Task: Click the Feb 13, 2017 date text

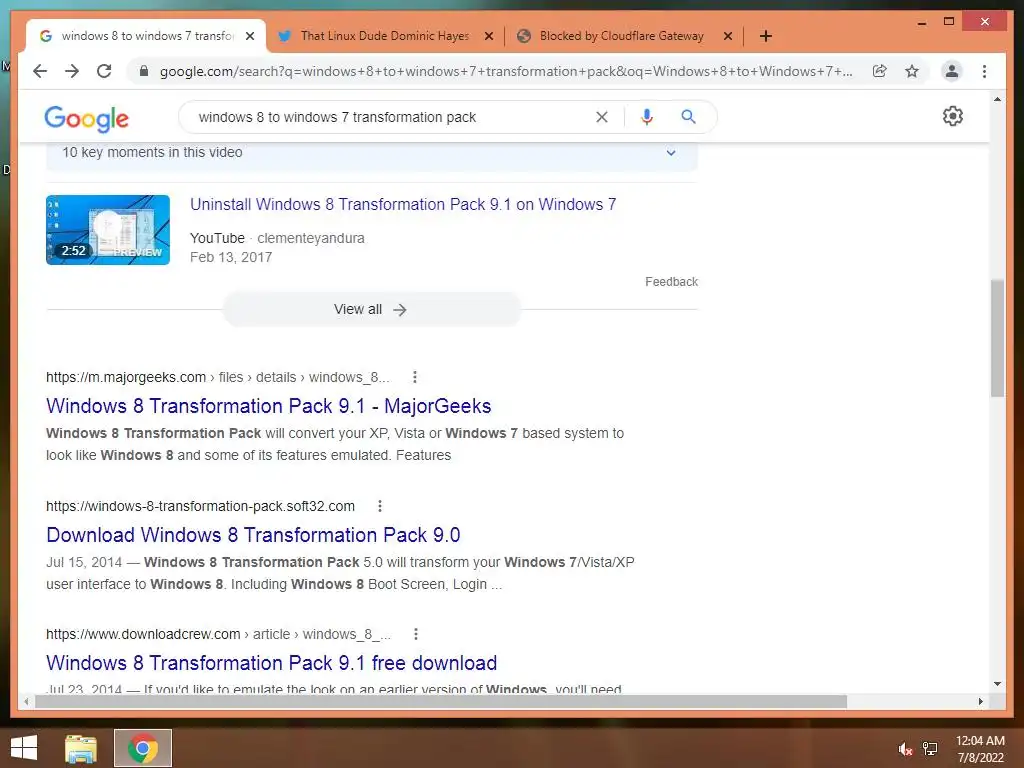Action: 231,257
